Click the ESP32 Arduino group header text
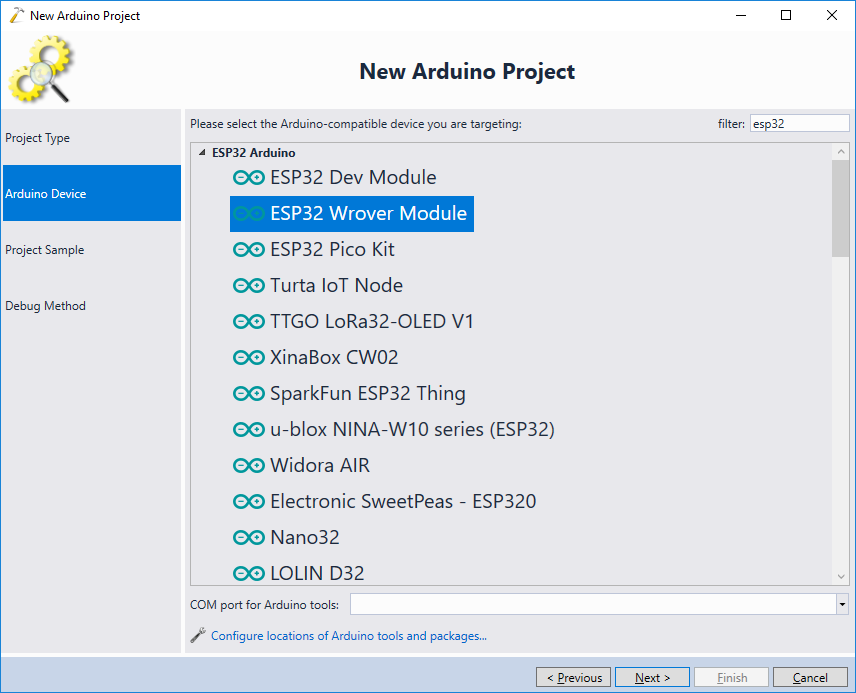Image resolution: width=856 pixels, height=693 pixels. tap(253, 152)
